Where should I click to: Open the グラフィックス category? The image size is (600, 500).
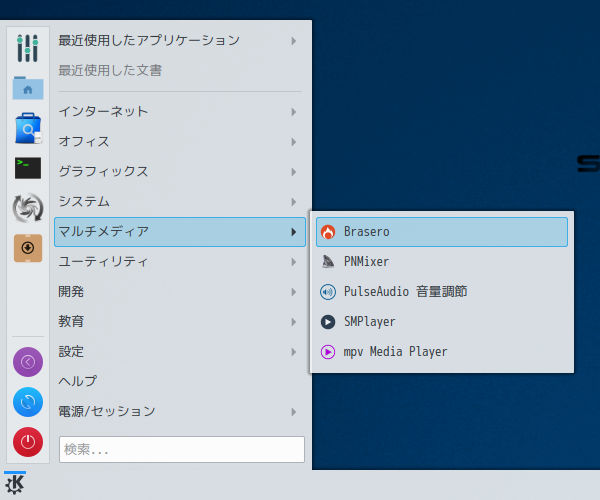[180, 172]
